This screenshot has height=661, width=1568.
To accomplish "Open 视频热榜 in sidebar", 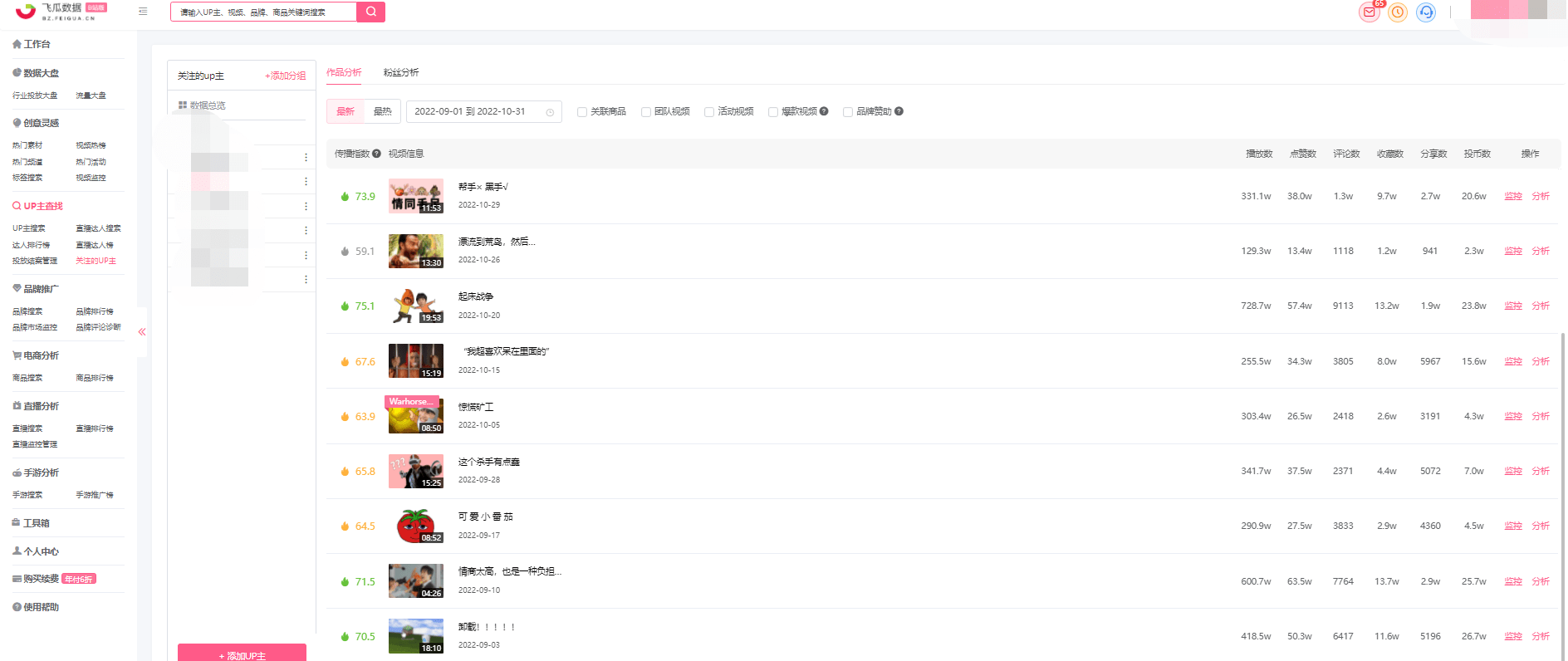I will (x=91, y=145).
